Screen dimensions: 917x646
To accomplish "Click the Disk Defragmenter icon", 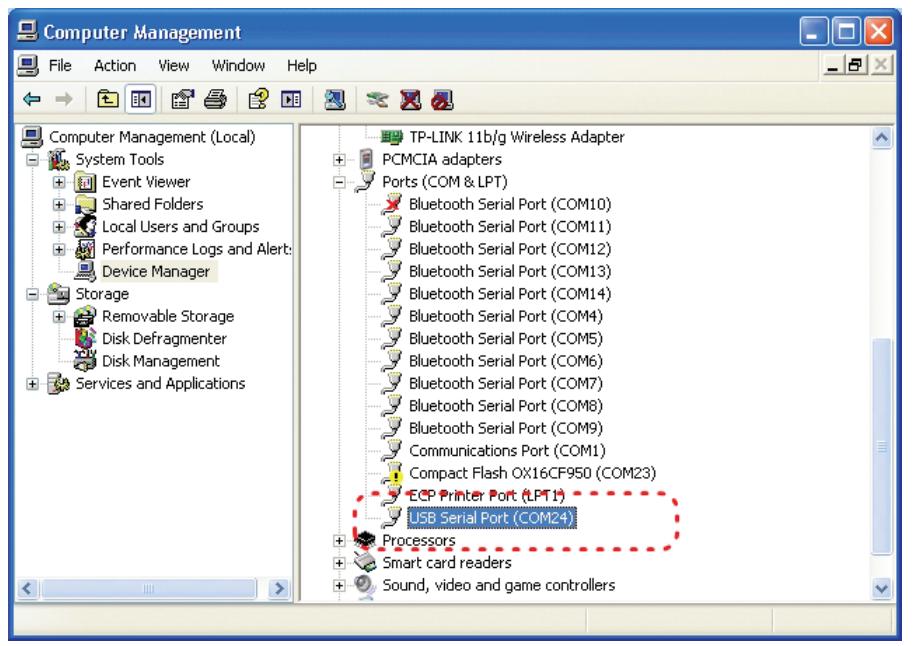I will [85, 338].
